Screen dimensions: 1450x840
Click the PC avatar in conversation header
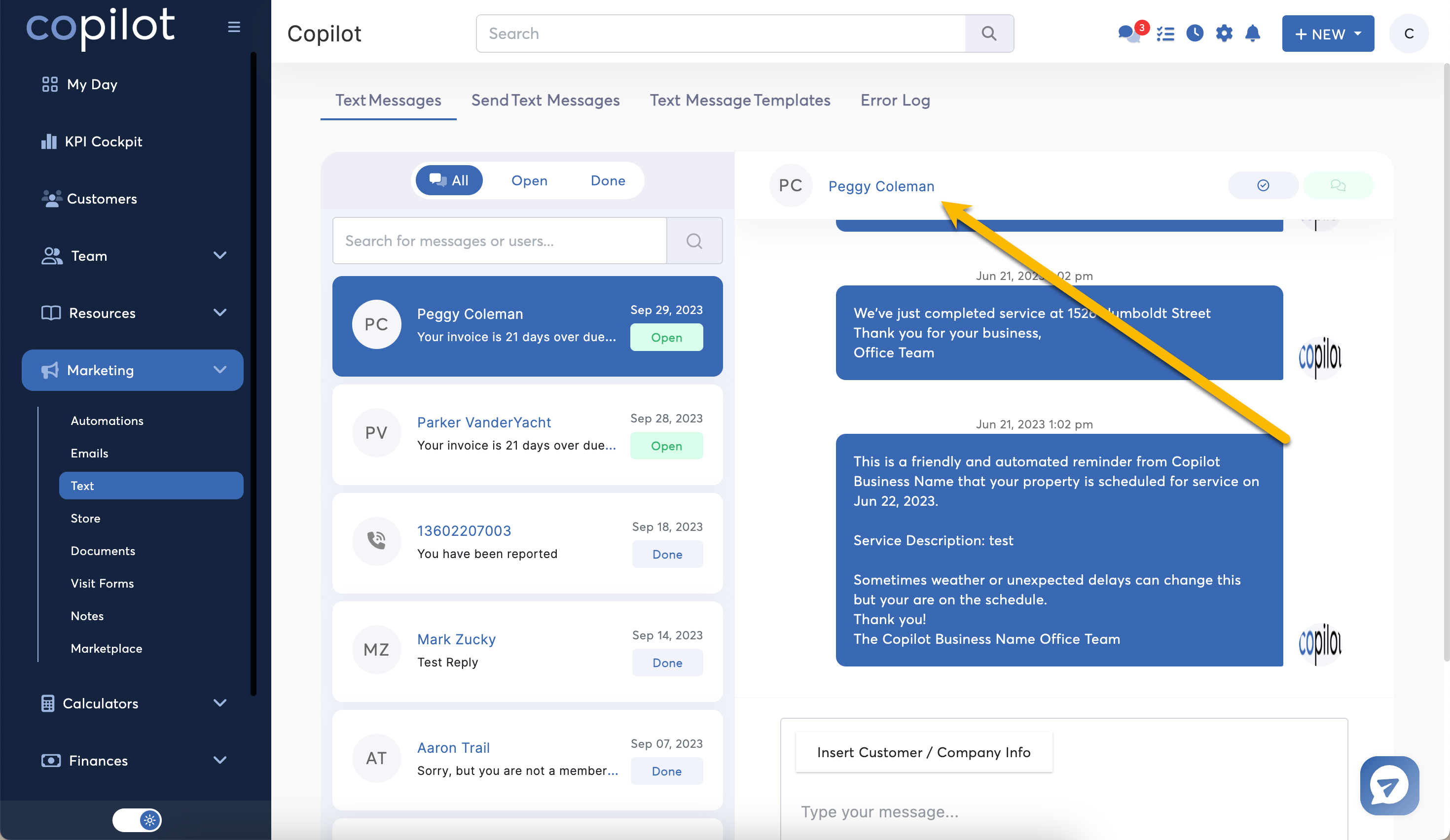(x=791, y=185)
